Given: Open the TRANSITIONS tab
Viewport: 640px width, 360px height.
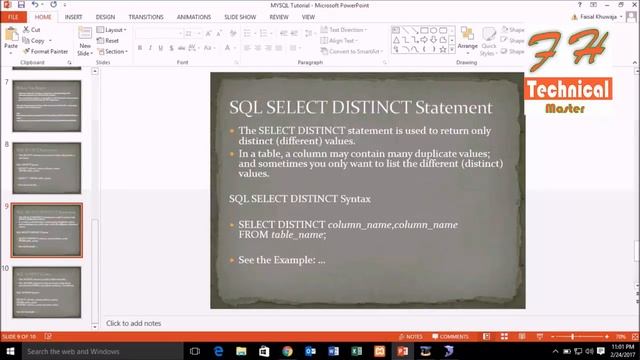Looking at the screenshot, I should click(x=146, y=17).
